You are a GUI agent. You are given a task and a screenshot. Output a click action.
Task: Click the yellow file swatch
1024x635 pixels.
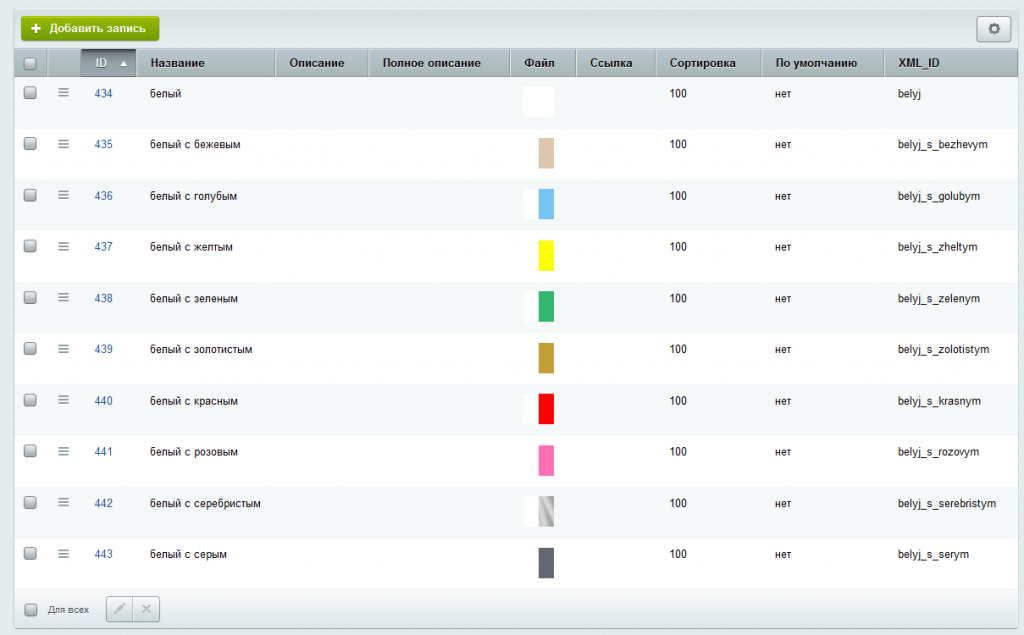(546, 255)
